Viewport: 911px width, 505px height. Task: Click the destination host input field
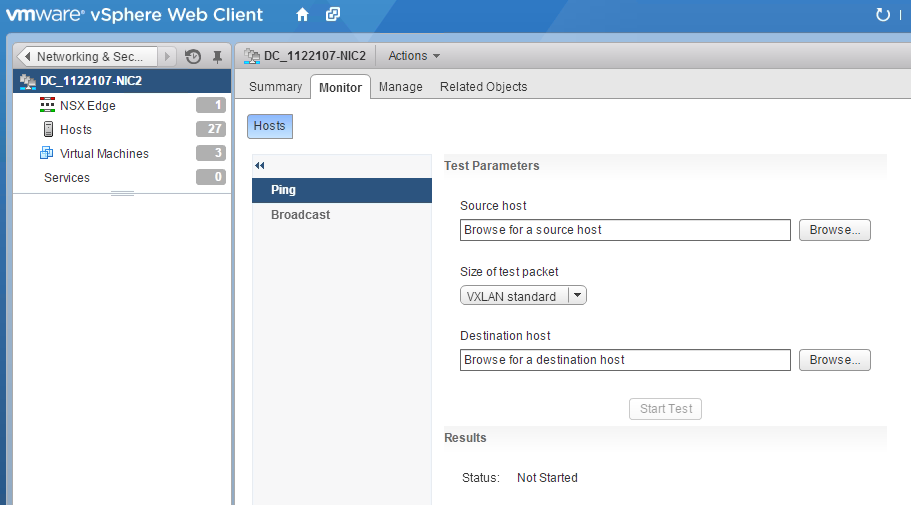point(625,360)
